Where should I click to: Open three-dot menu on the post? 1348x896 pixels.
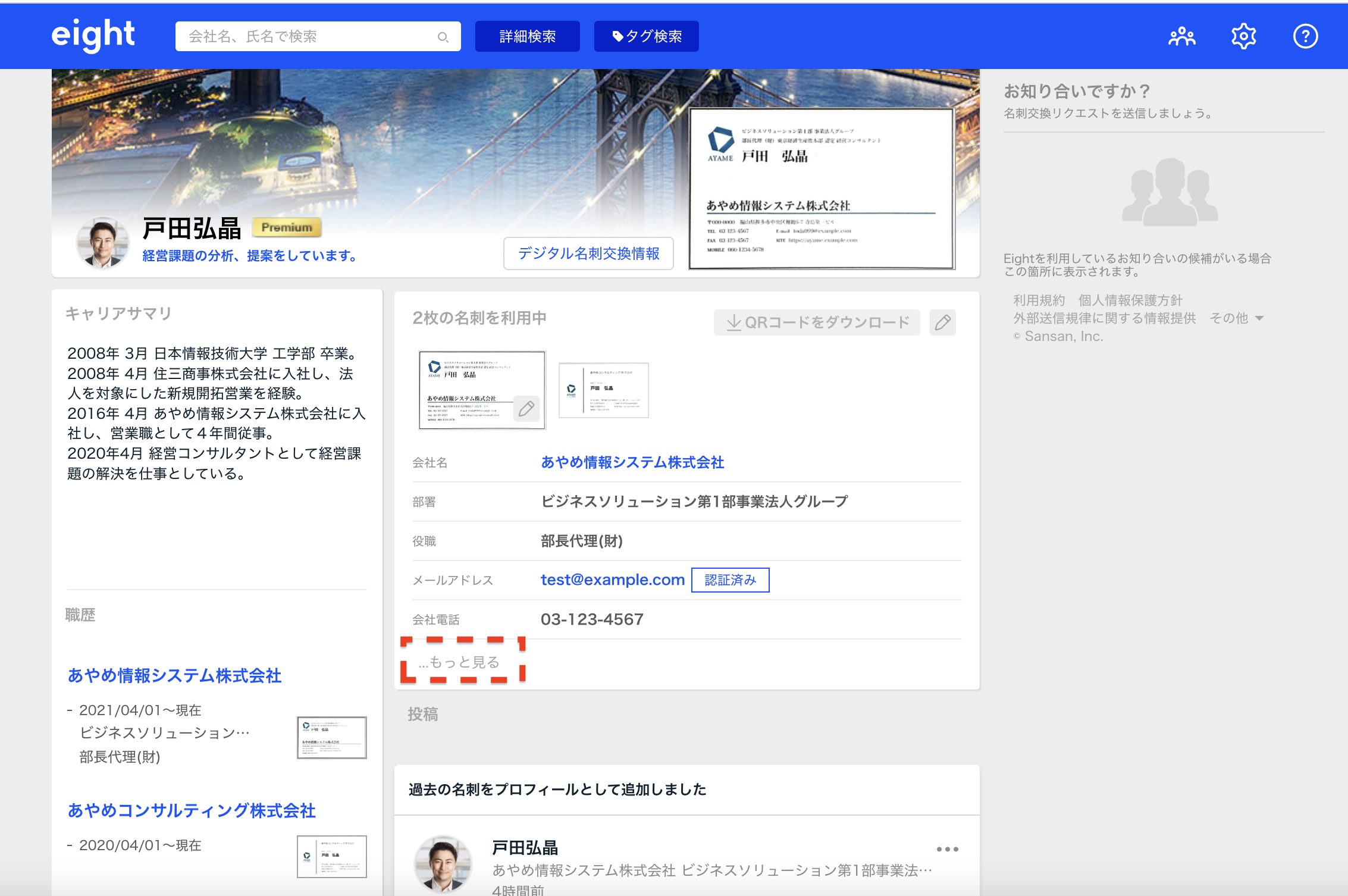click(x=947, y=849)
